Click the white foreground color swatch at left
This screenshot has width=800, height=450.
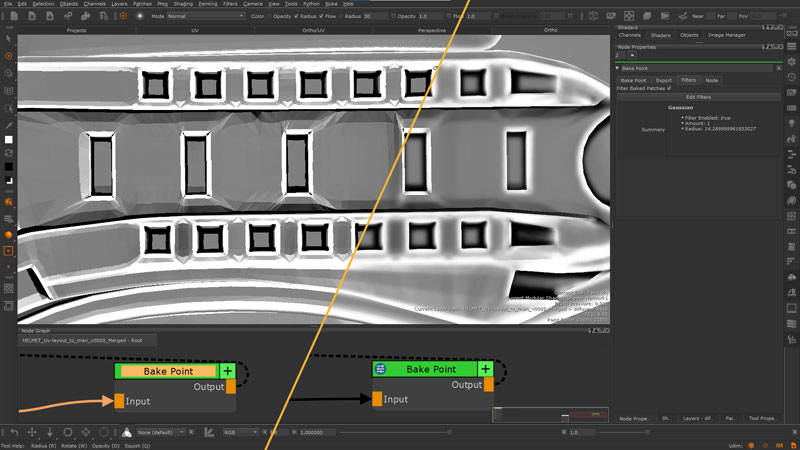(9, 139)
